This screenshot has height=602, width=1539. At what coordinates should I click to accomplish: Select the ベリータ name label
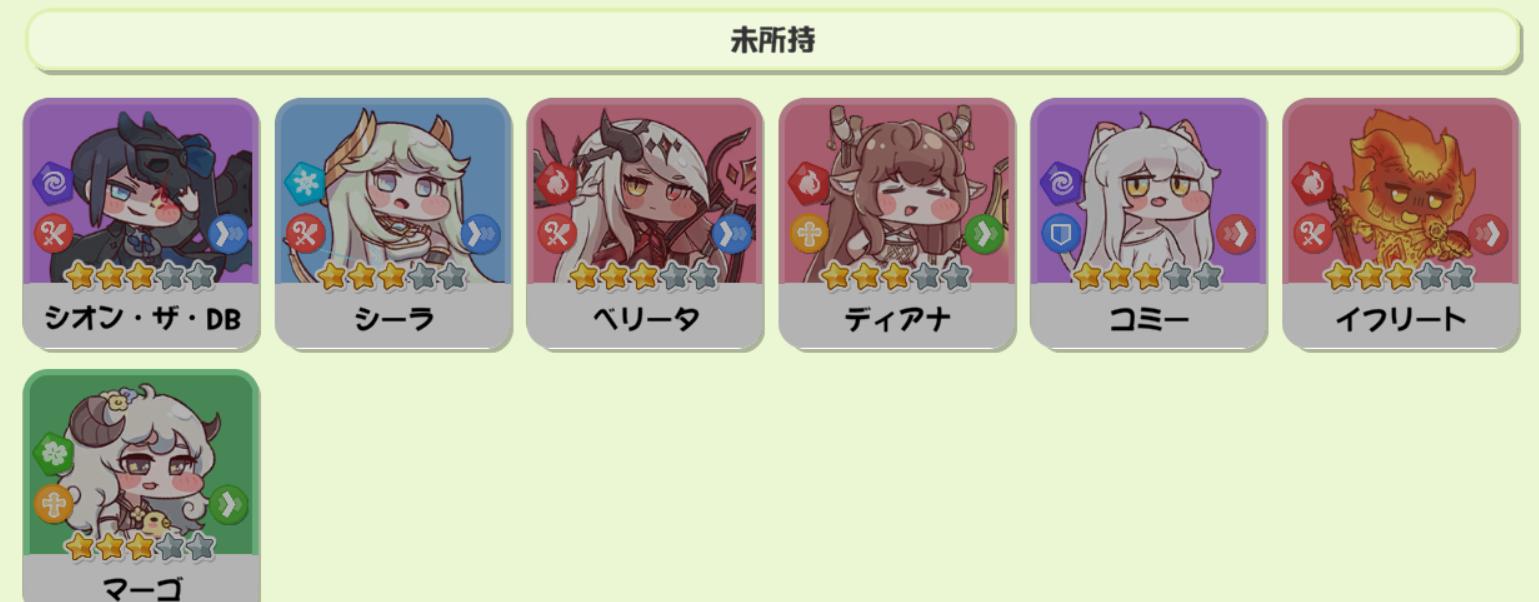coord(645,319)
